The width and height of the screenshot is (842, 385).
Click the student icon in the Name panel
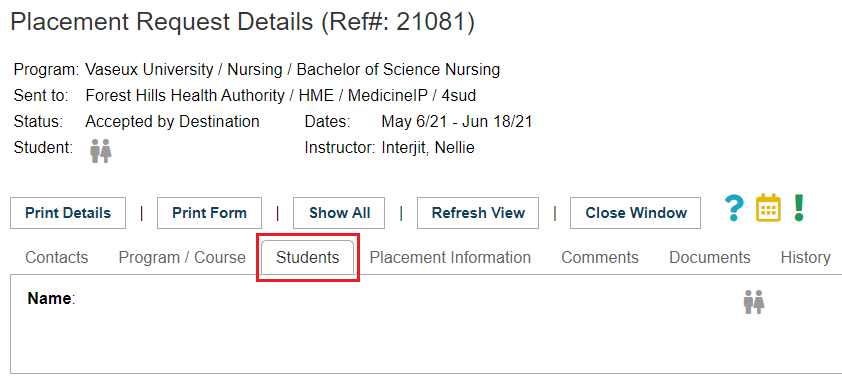[754, 302]
